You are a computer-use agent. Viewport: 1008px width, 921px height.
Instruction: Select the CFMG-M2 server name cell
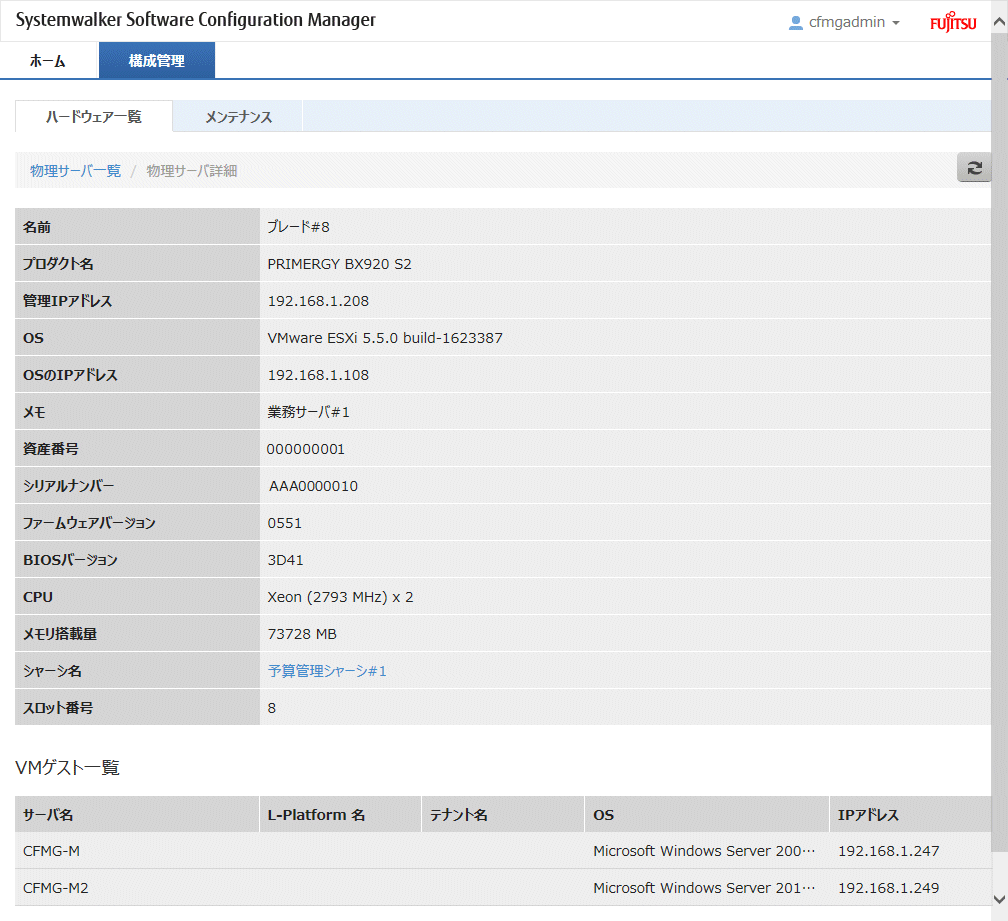coord(137,888)
